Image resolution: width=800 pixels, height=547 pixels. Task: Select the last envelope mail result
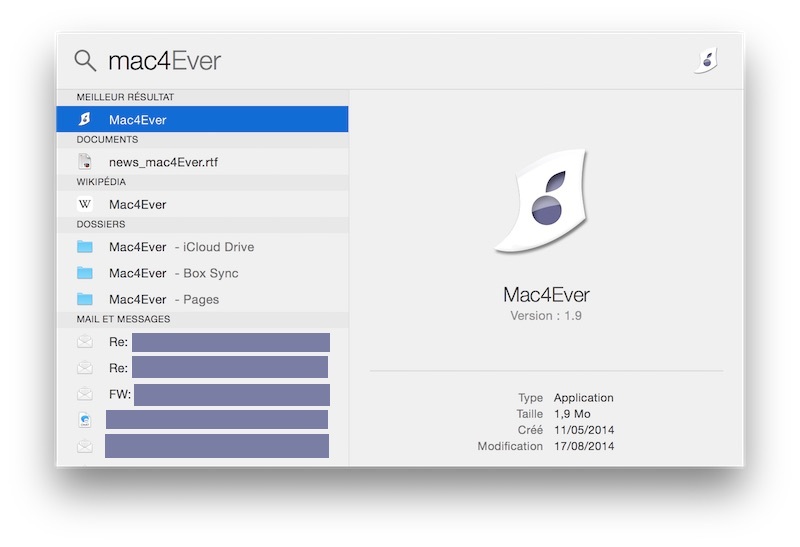click(85, 446)
